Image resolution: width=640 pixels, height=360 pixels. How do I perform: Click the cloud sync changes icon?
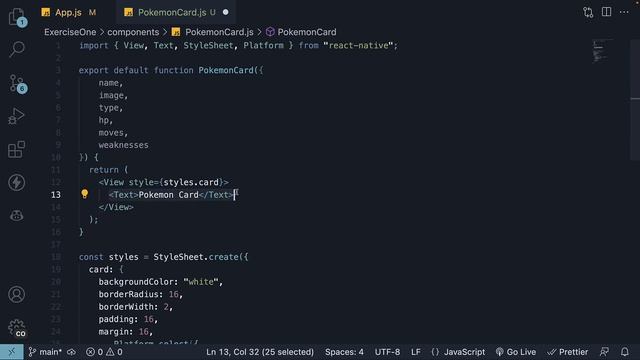(71, 352)
